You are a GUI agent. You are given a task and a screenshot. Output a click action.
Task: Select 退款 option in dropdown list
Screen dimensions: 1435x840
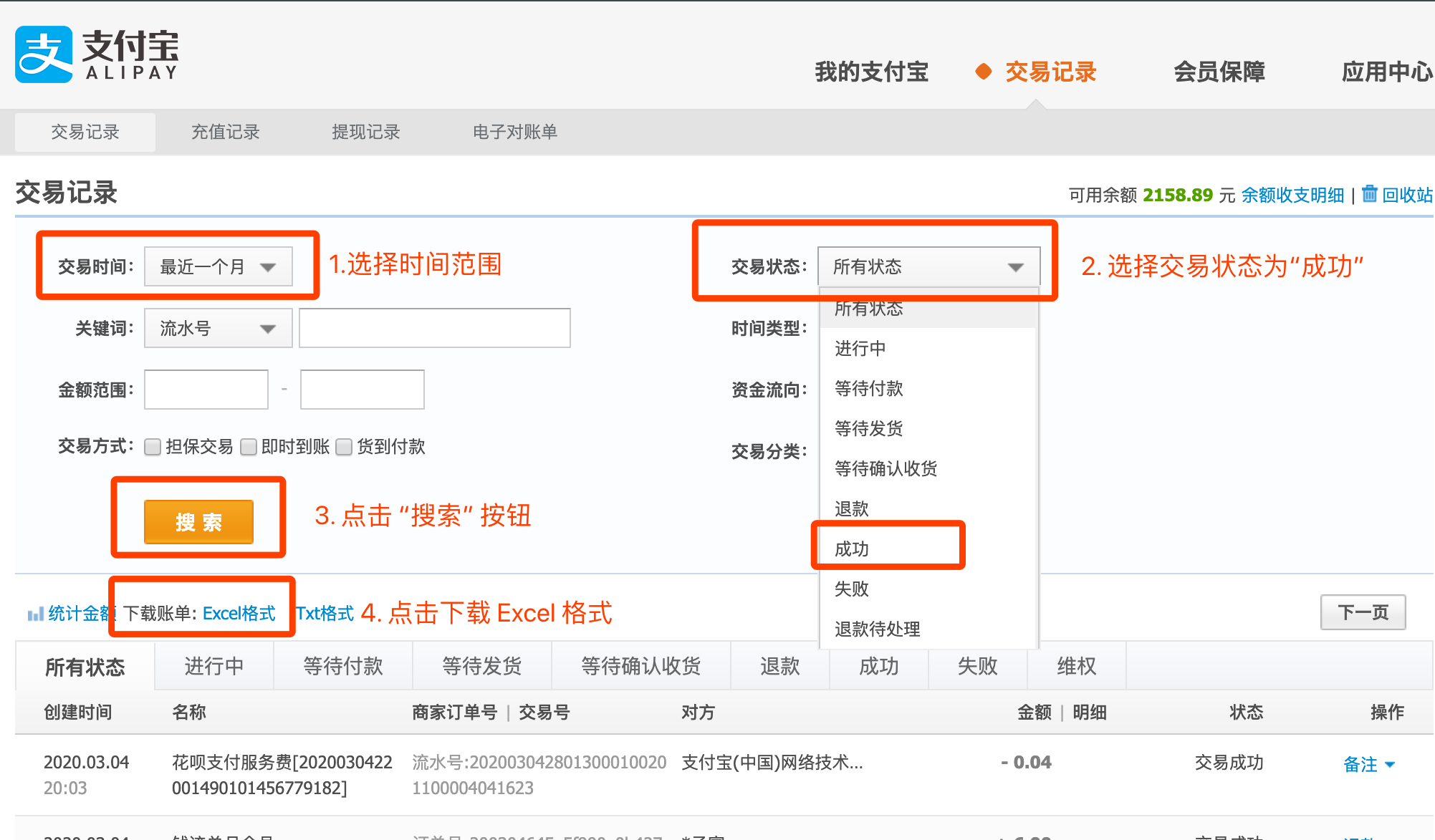coord(928,508)
